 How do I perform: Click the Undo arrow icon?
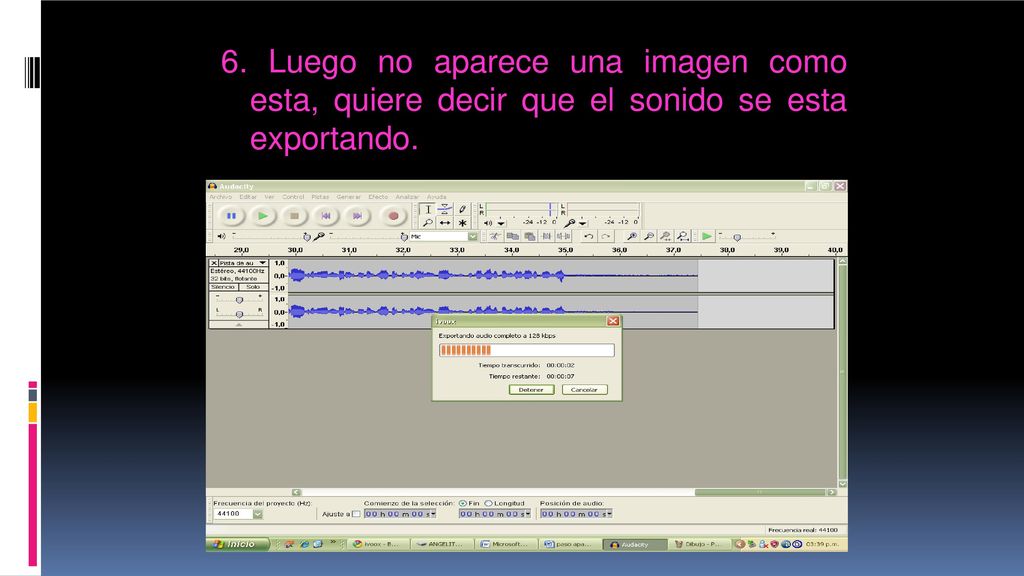pos(588,236)
